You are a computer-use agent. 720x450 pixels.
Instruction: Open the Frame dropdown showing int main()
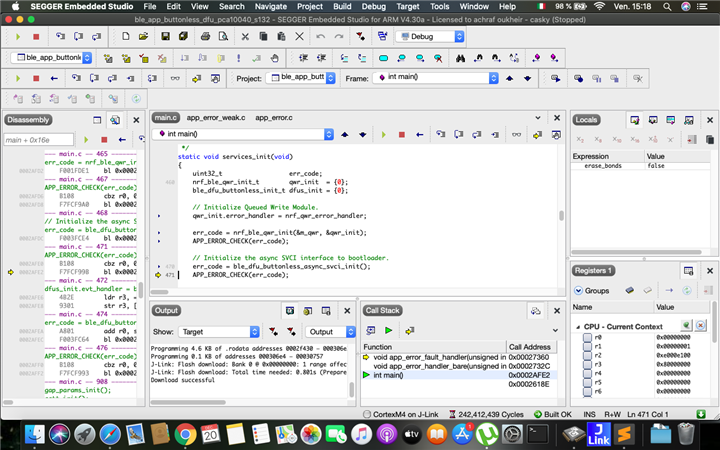[436, 78]
